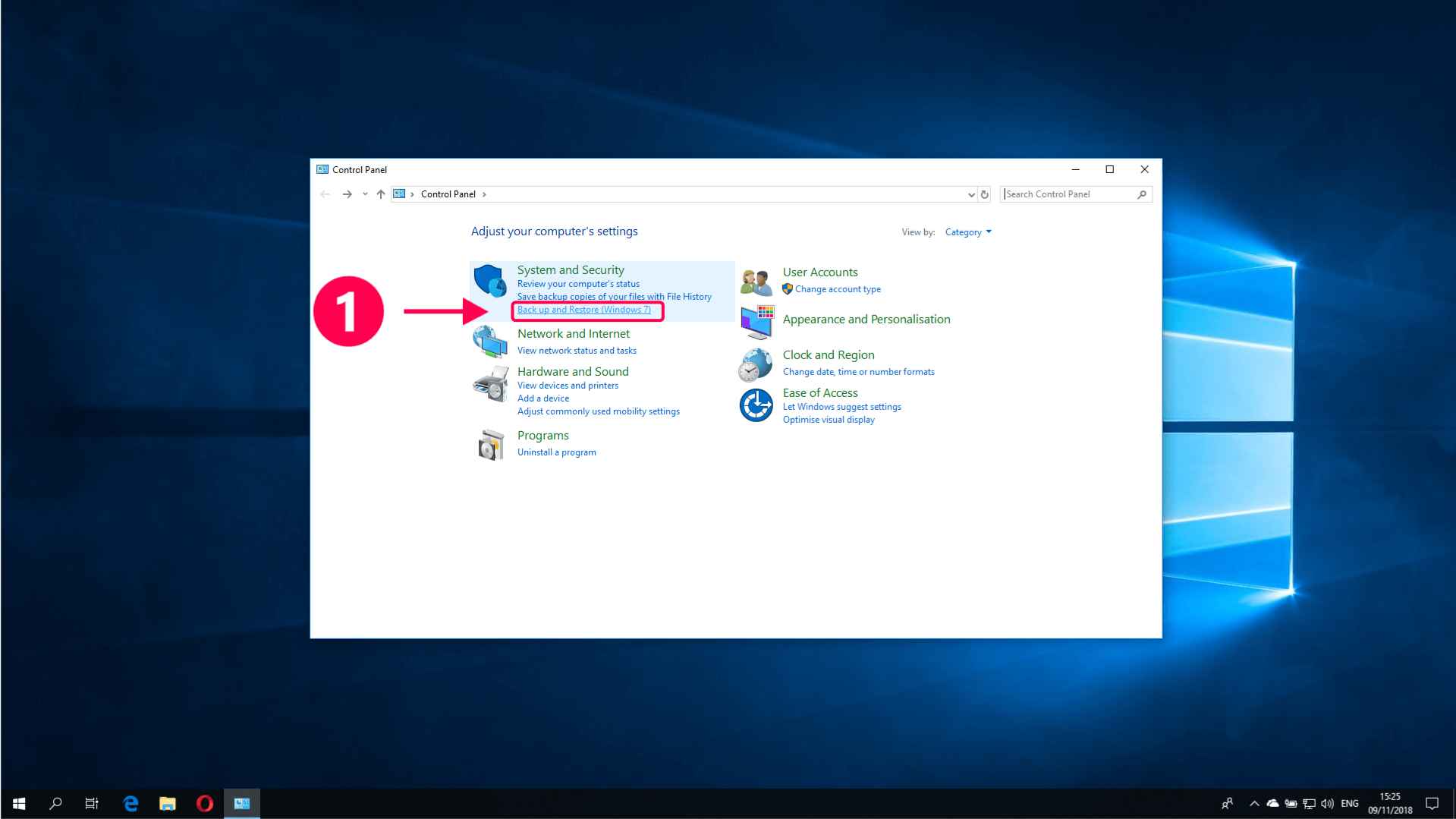
Task: Click View network status and tasks
Action: tap(577, 351)
